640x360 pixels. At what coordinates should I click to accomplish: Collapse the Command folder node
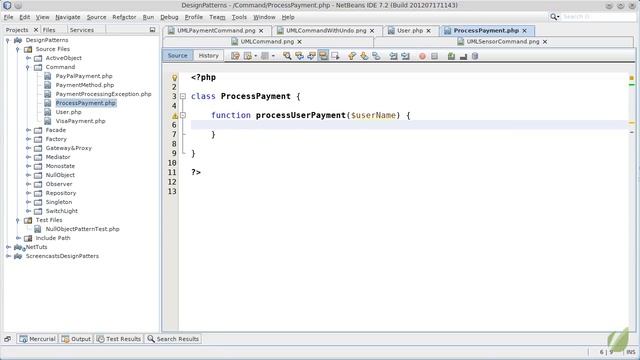point(28,67)
